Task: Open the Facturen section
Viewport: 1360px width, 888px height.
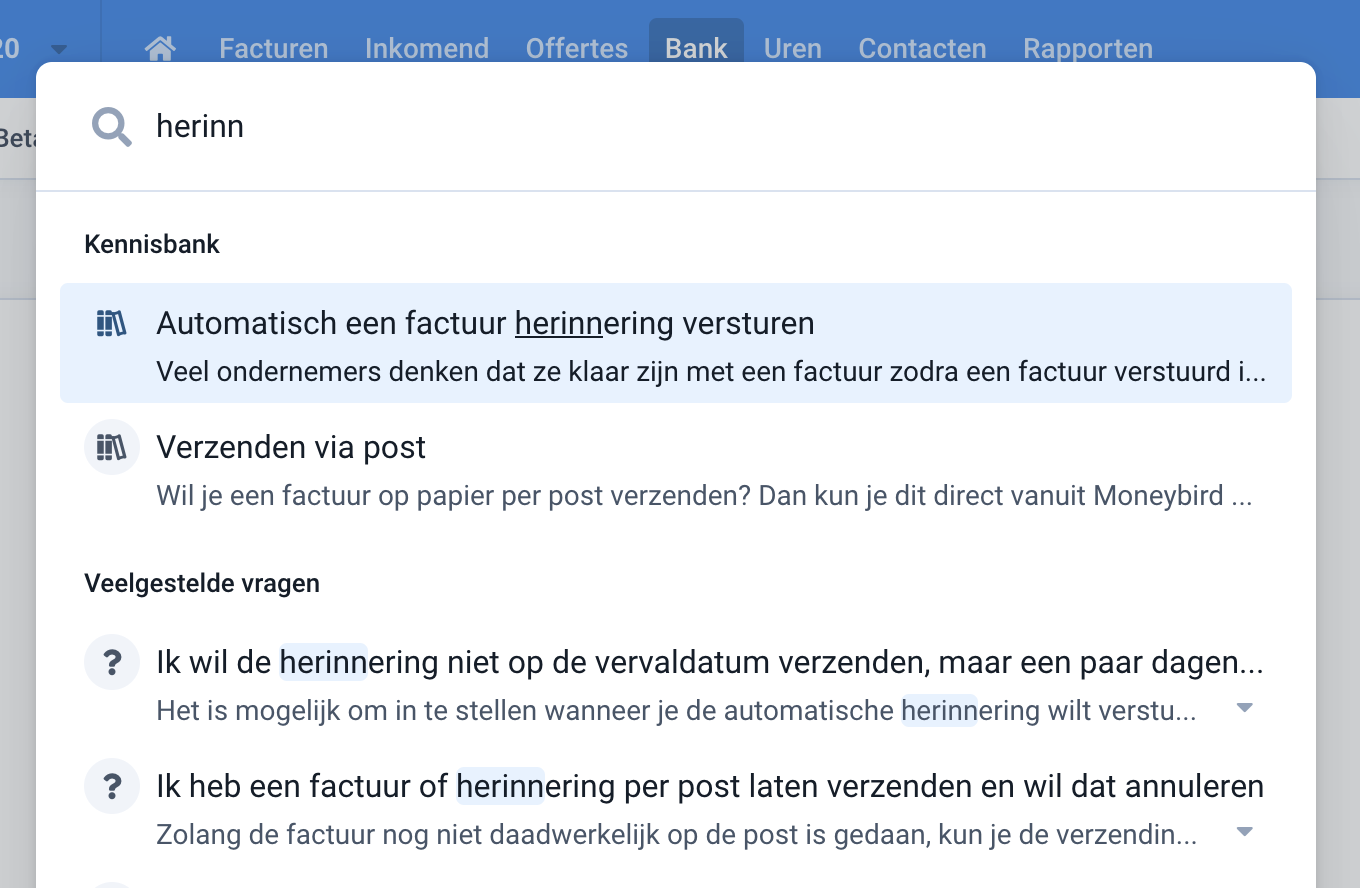Action: [273, 47]
